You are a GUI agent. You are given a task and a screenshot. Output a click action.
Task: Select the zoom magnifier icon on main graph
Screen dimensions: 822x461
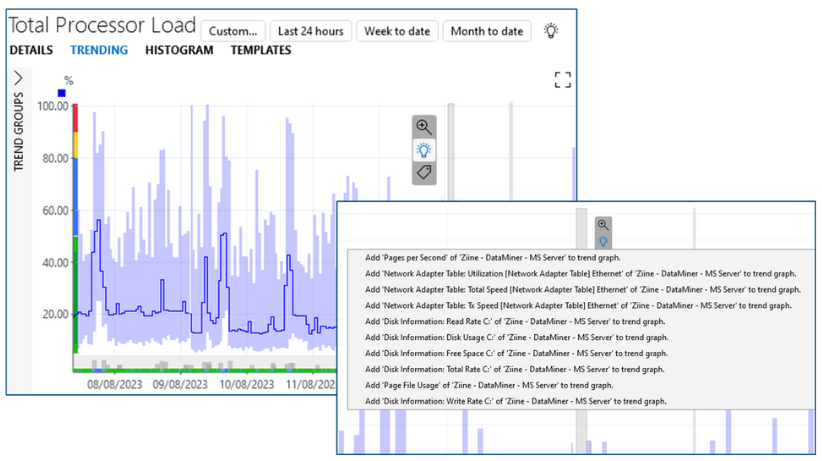click(424, 127)
